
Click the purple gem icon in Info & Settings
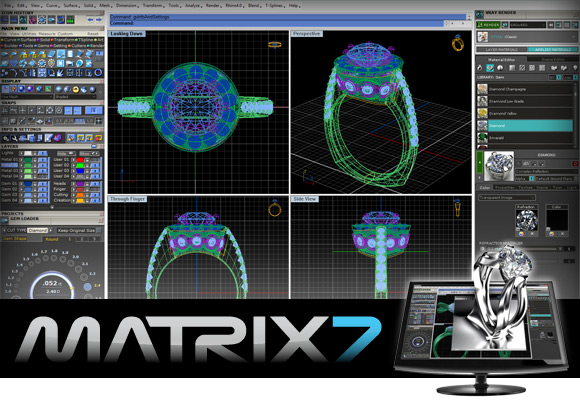click(x=57, y=138)
